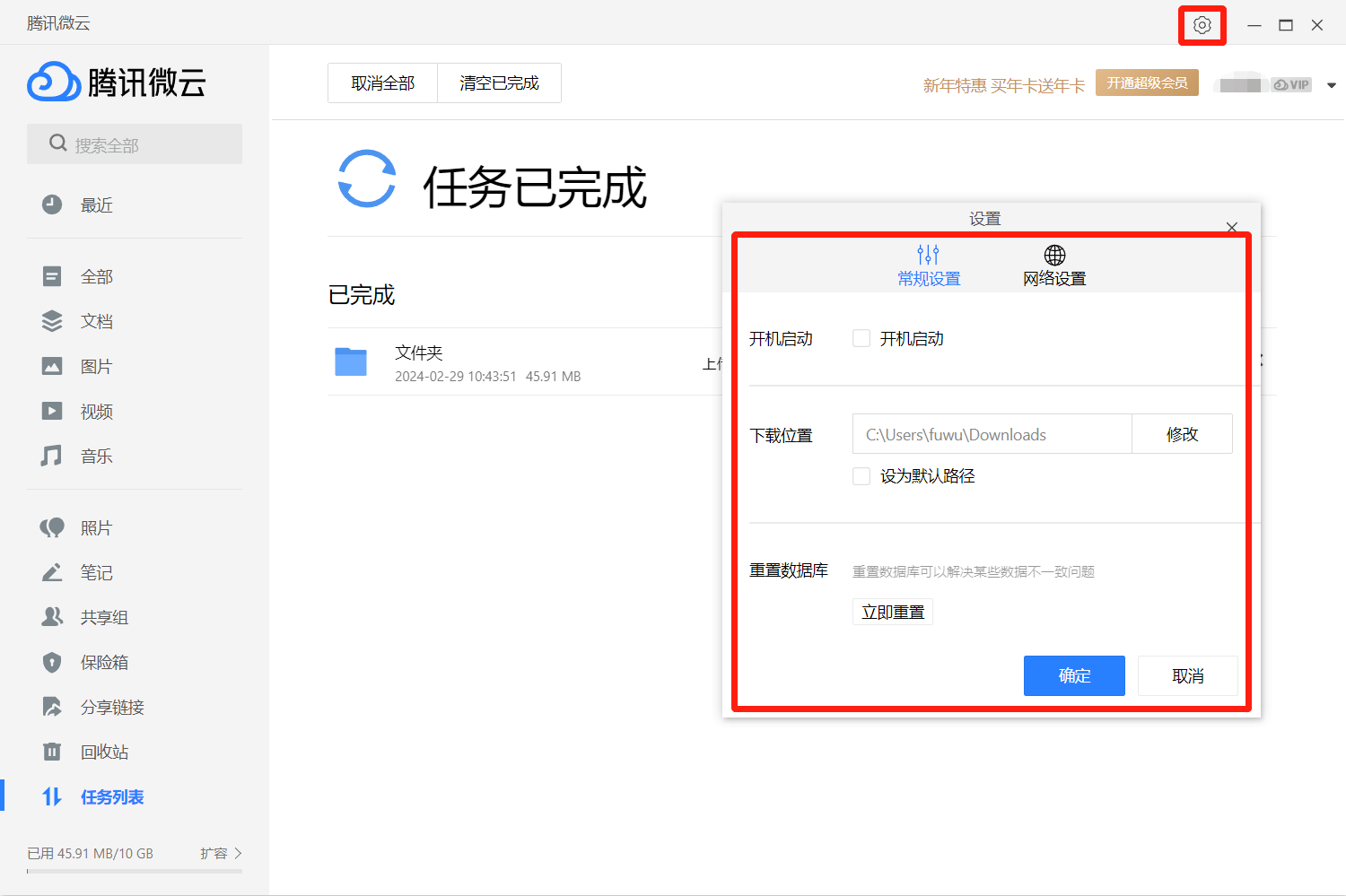Open 照片 via its balloon icon

click(x=52, y=527)
